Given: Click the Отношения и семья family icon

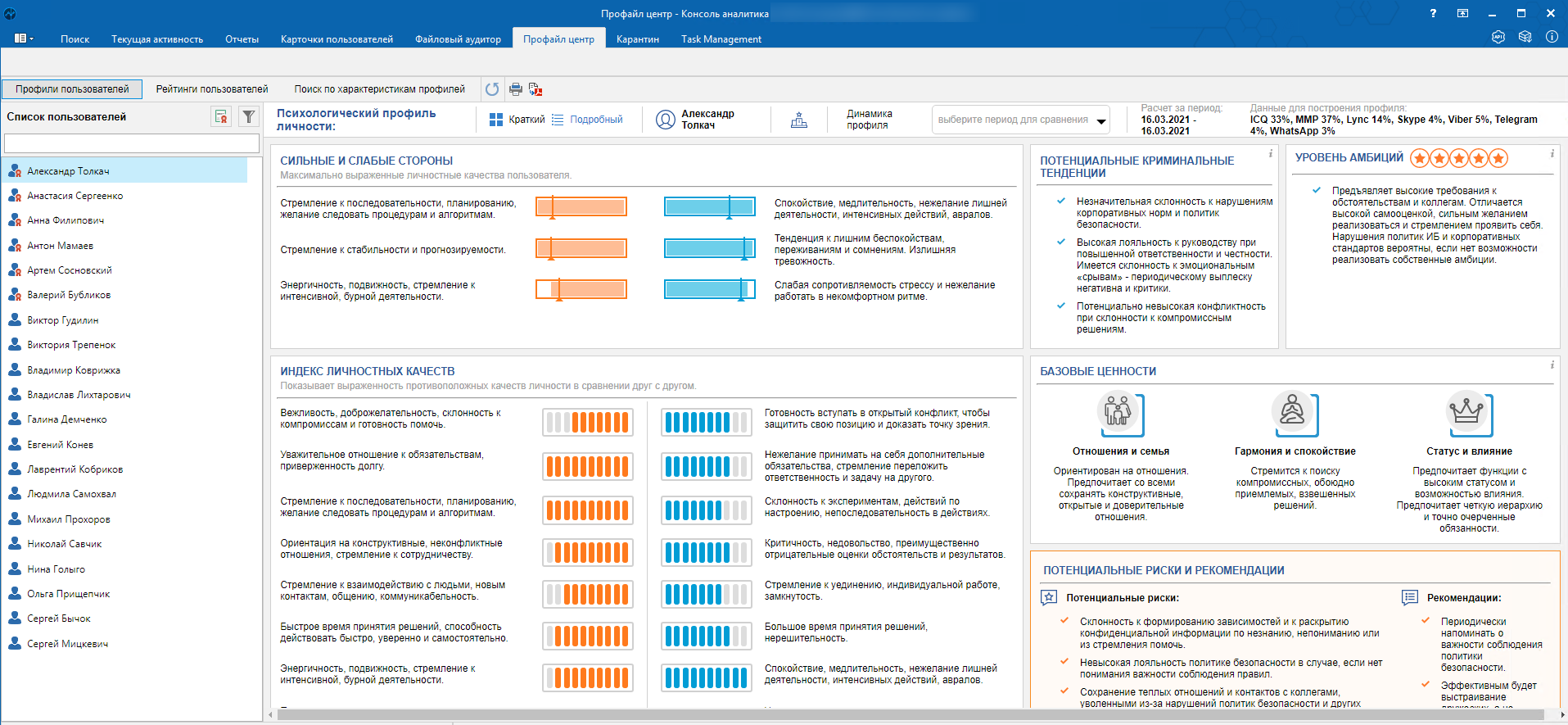Looking at the screenshot, I should [x=1119, y=412].
